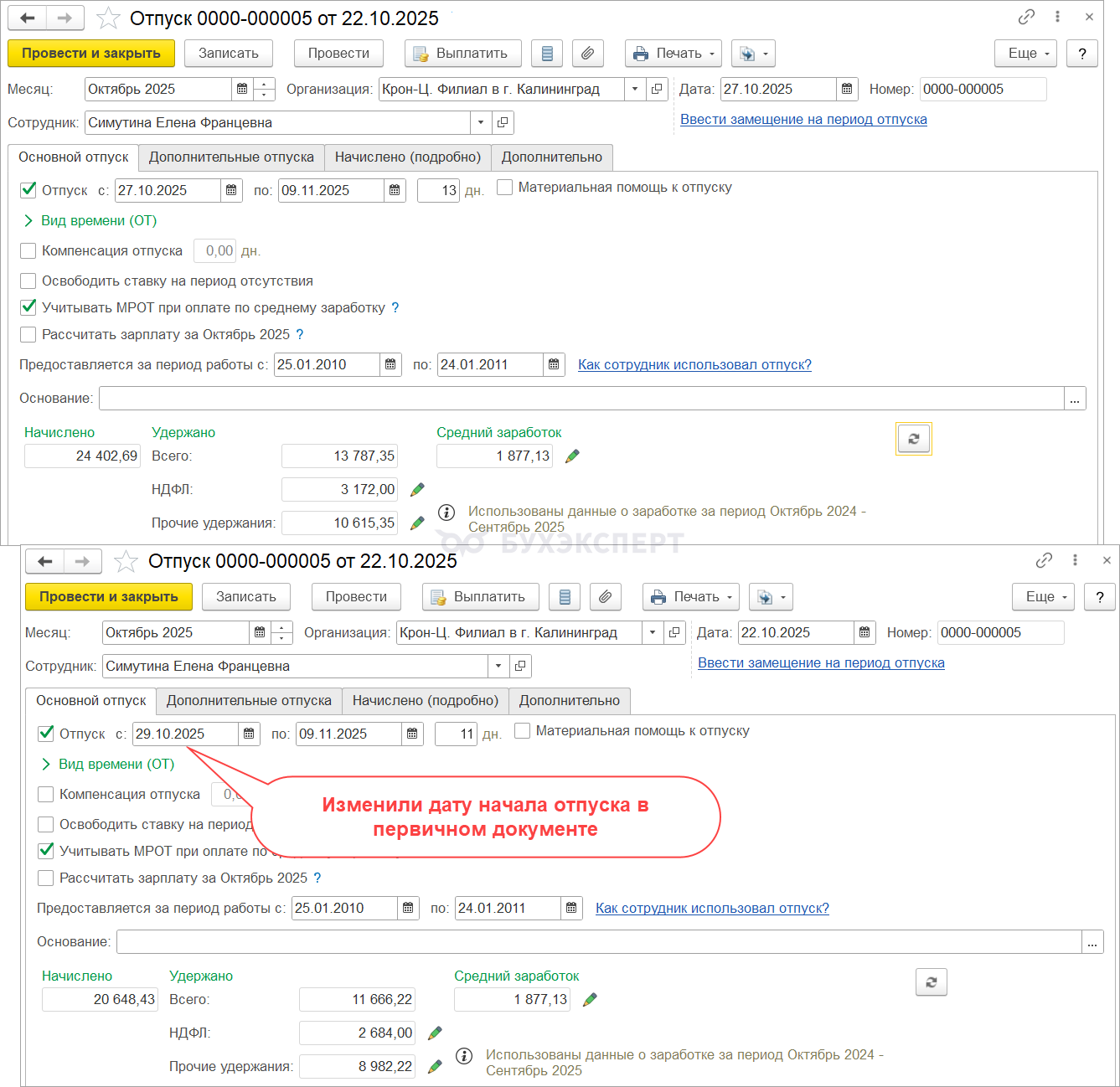Open the Печать dropdown in the lower window
The width and height of the screenshot is (1120, 1087).
tap(691, 597)
